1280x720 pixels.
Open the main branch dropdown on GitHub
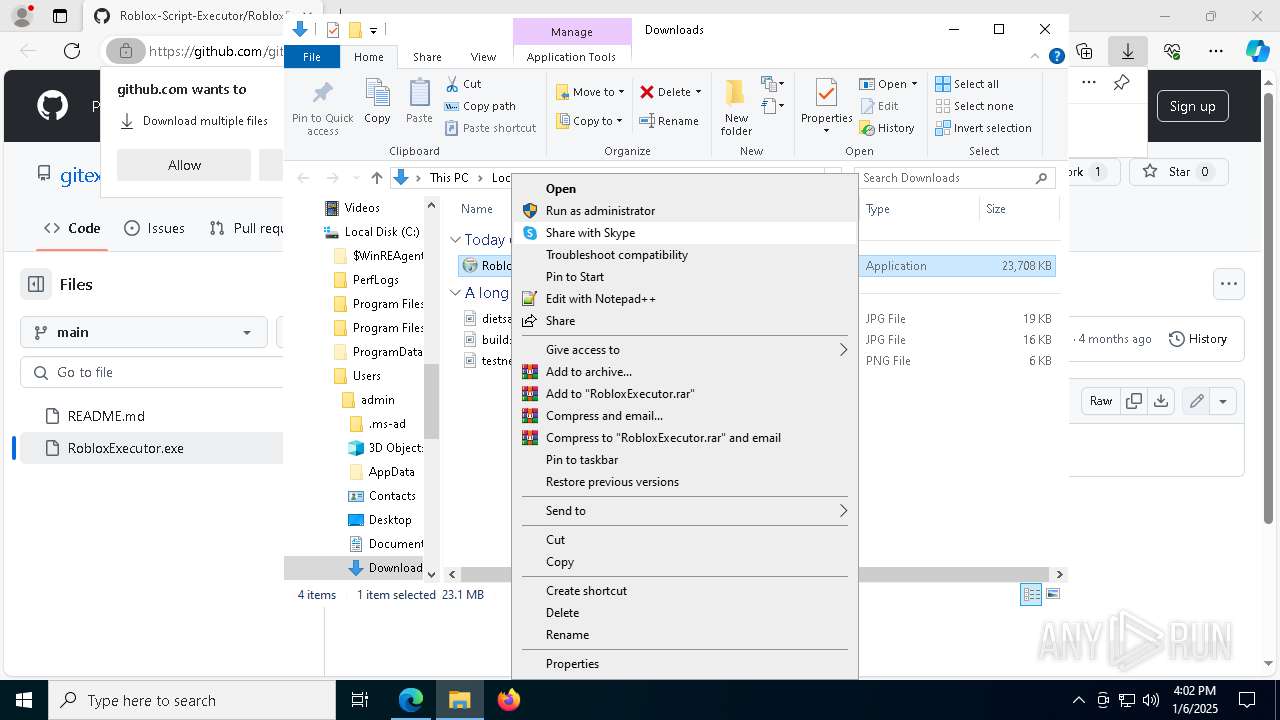click(x=143, y=332)
